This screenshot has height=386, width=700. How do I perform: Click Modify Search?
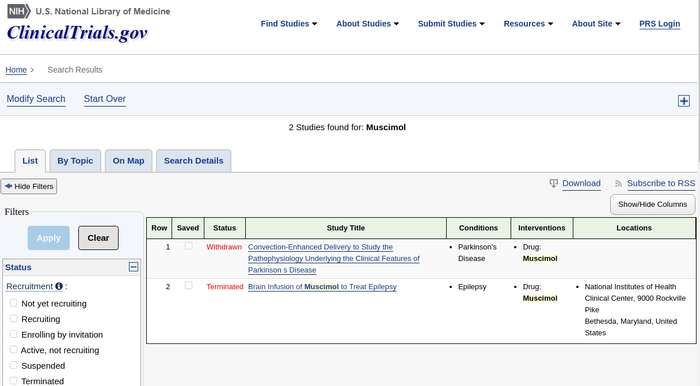(x=36, y=99)
